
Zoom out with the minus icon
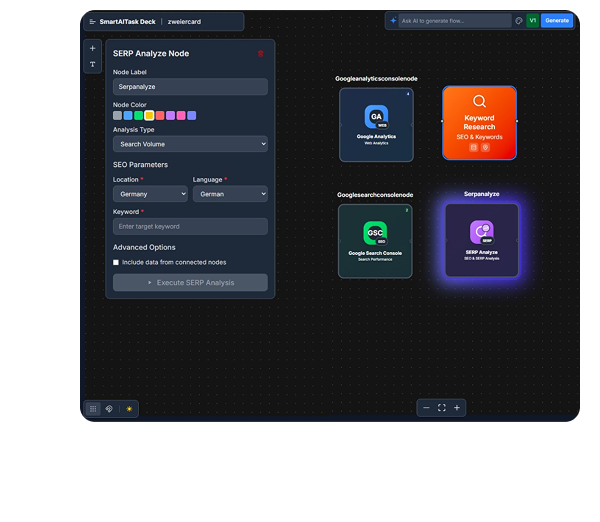click(426, 408)
